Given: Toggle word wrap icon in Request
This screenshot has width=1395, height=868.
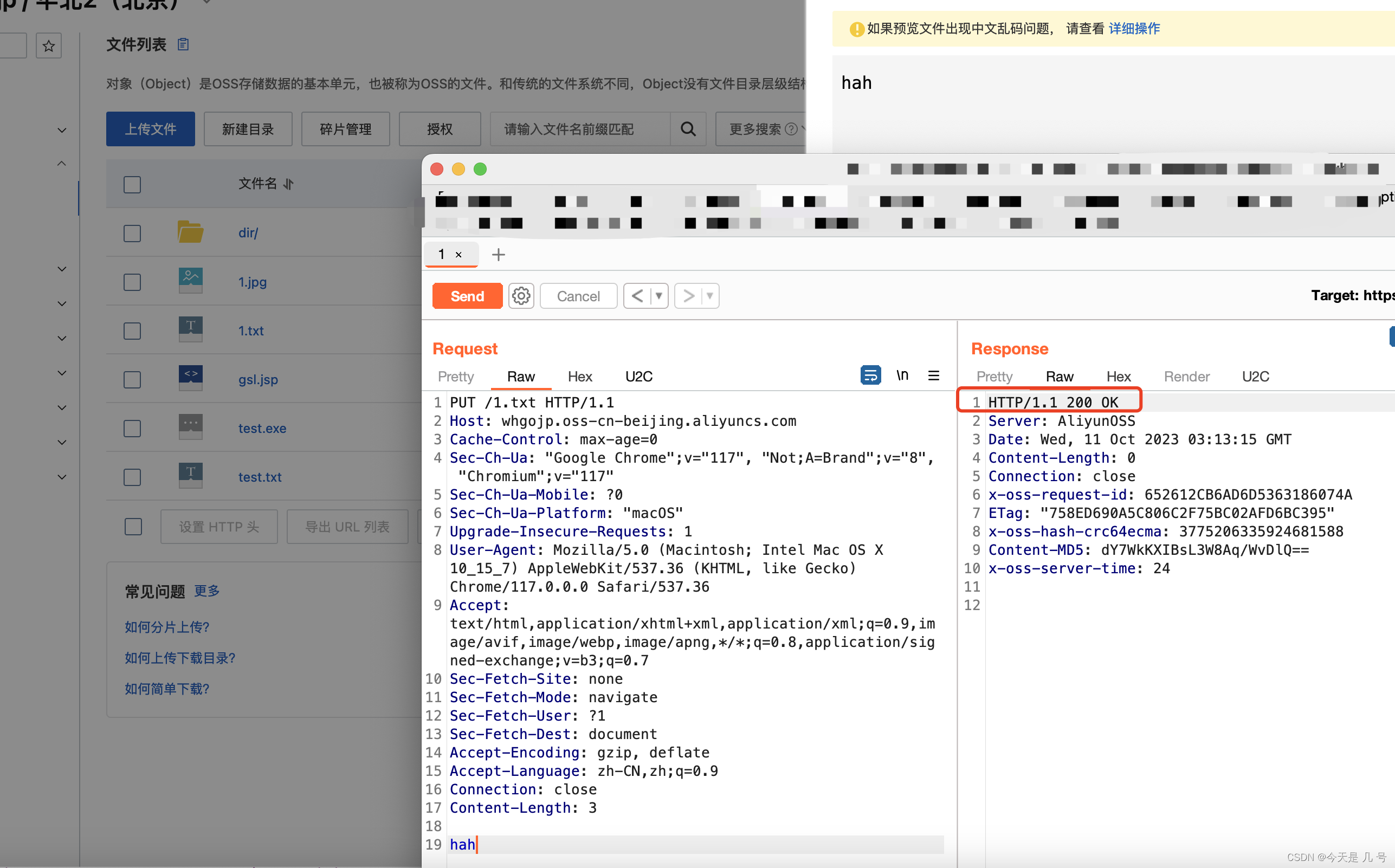Looking at the screenshot, I should 870,375.
